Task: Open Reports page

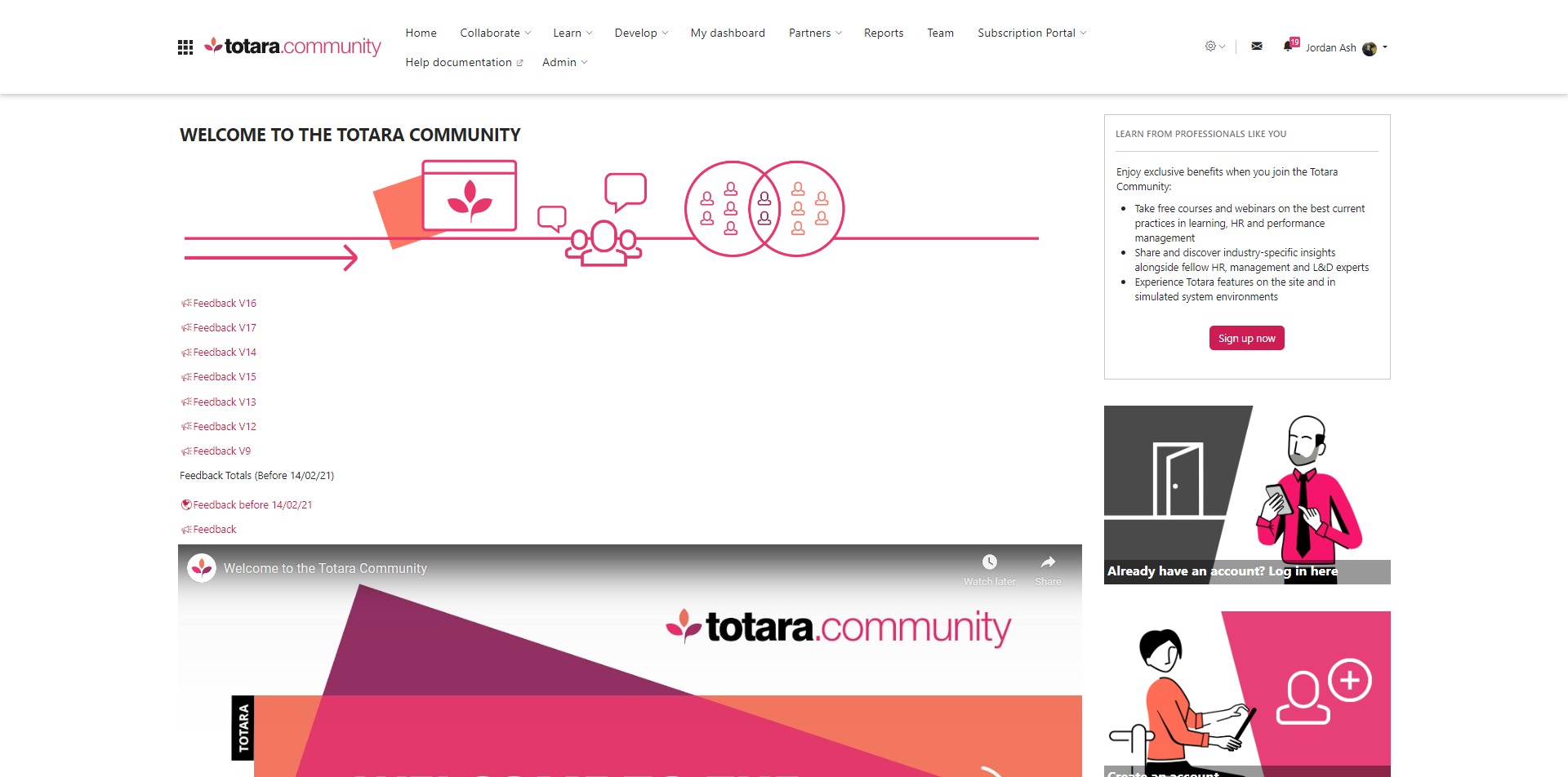Action: tap(884, 33)
